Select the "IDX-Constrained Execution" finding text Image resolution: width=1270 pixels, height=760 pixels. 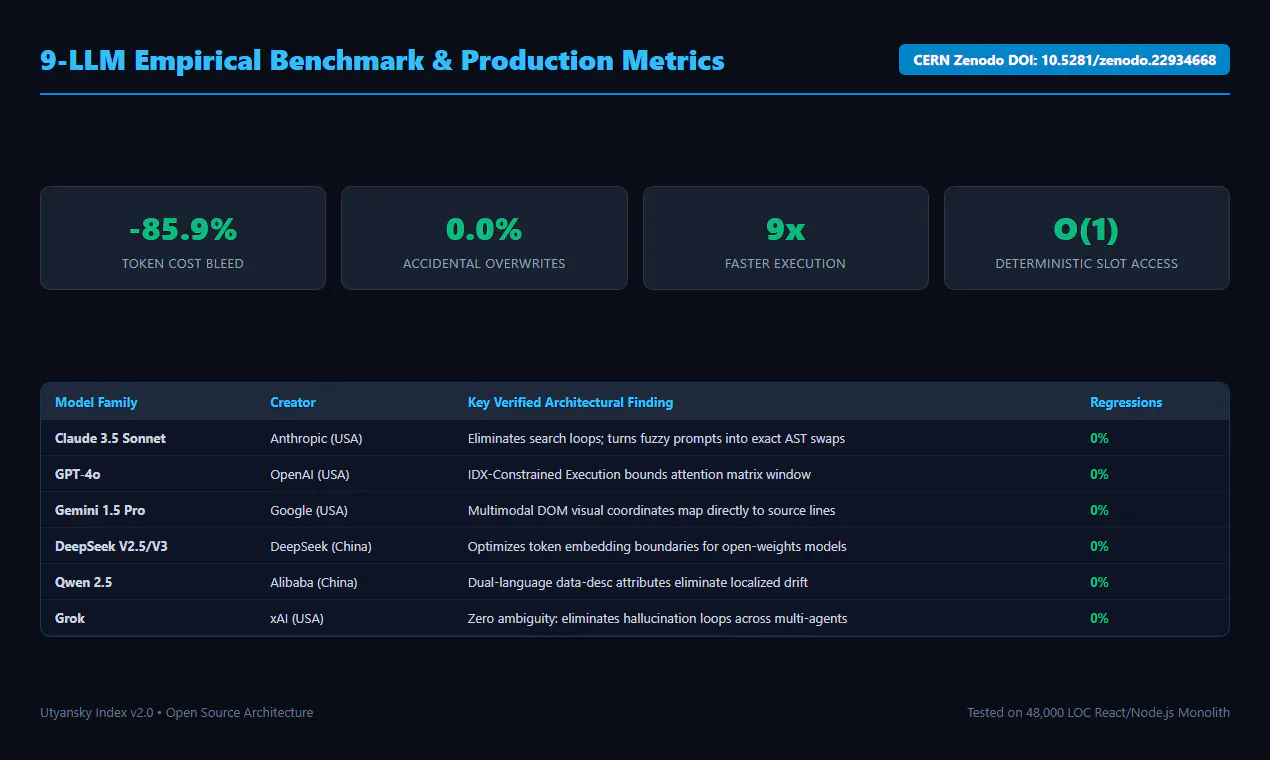[x=639, y=474]
